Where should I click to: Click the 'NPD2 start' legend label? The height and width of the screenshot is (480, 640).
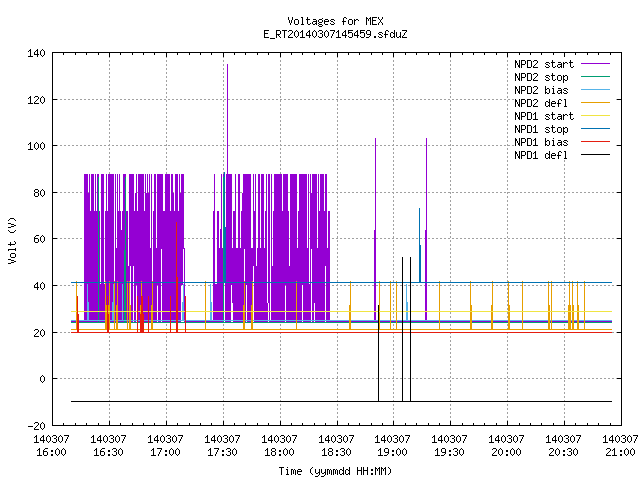pos(544,64)
